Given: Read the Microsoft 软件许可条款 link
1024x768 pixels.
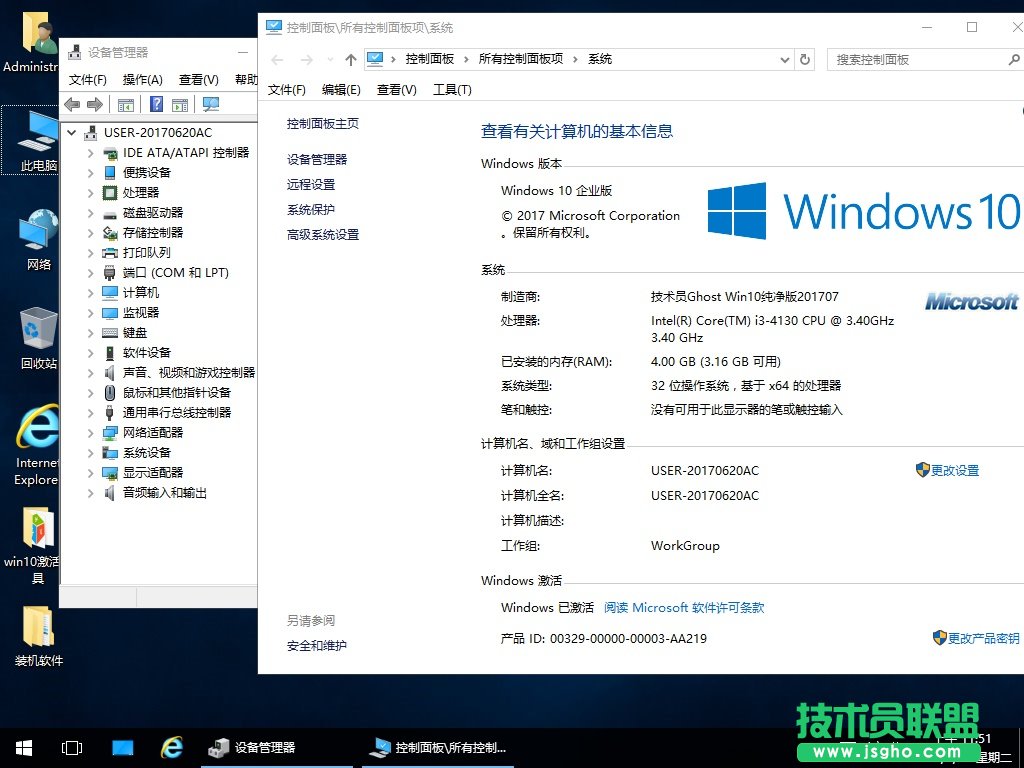Looking at the screenshot, I should (x=684, y=607).
